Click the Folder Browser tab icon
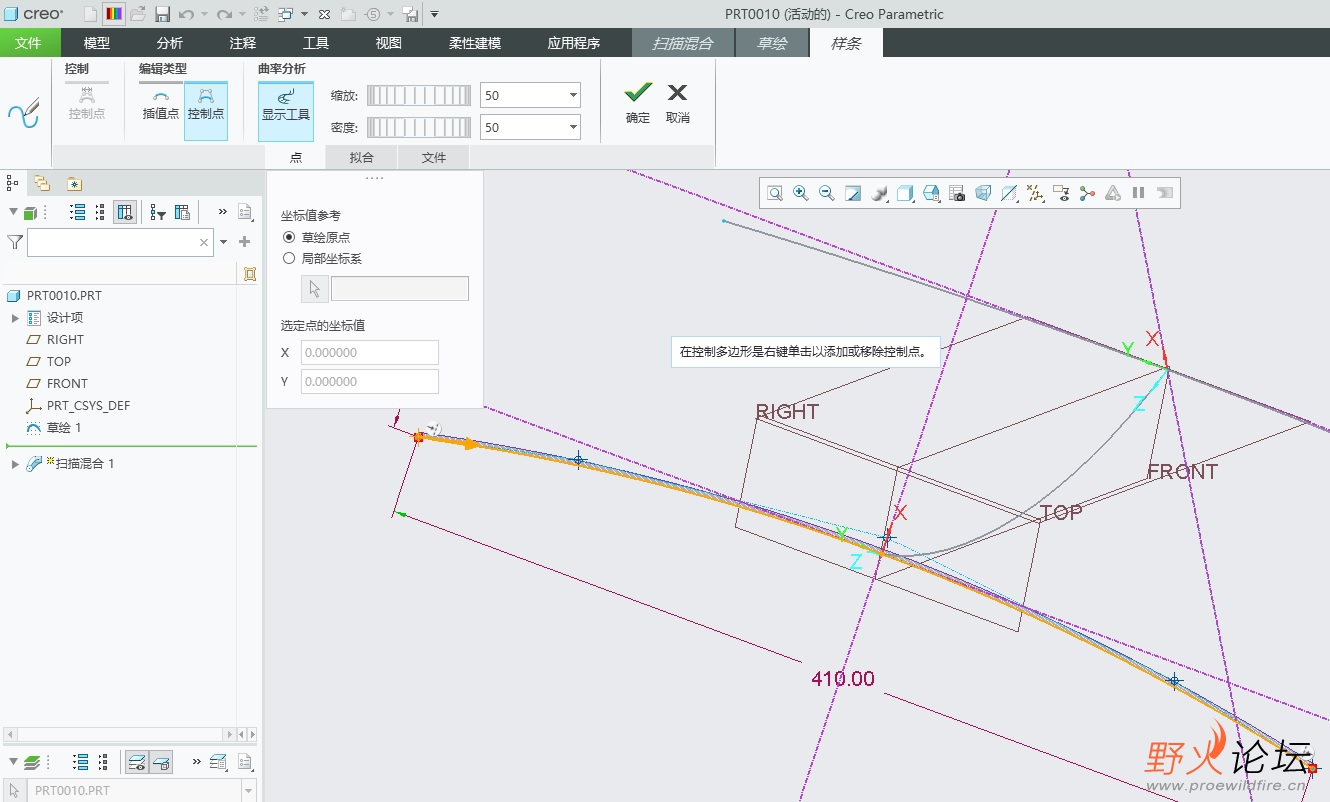1330x802 pixels. (x=41, y=183)
